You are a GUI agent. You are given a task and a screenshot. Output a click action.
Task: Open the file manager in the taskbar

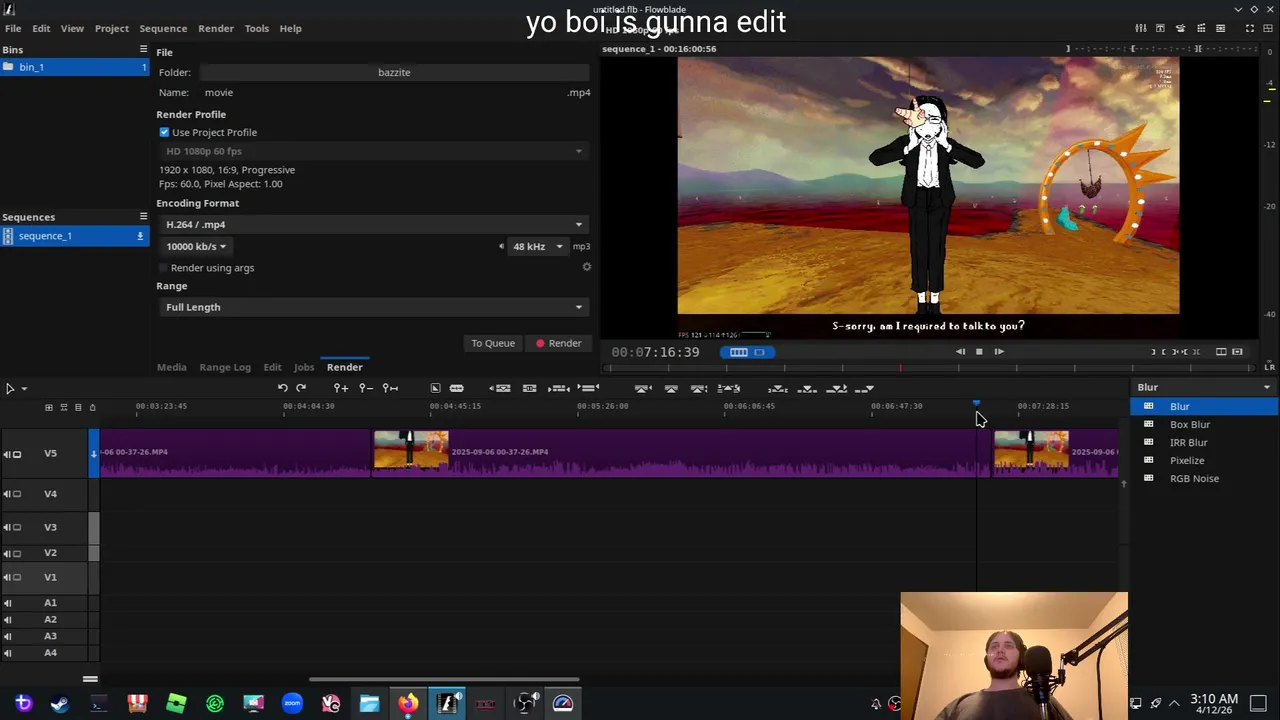point(369,704)
